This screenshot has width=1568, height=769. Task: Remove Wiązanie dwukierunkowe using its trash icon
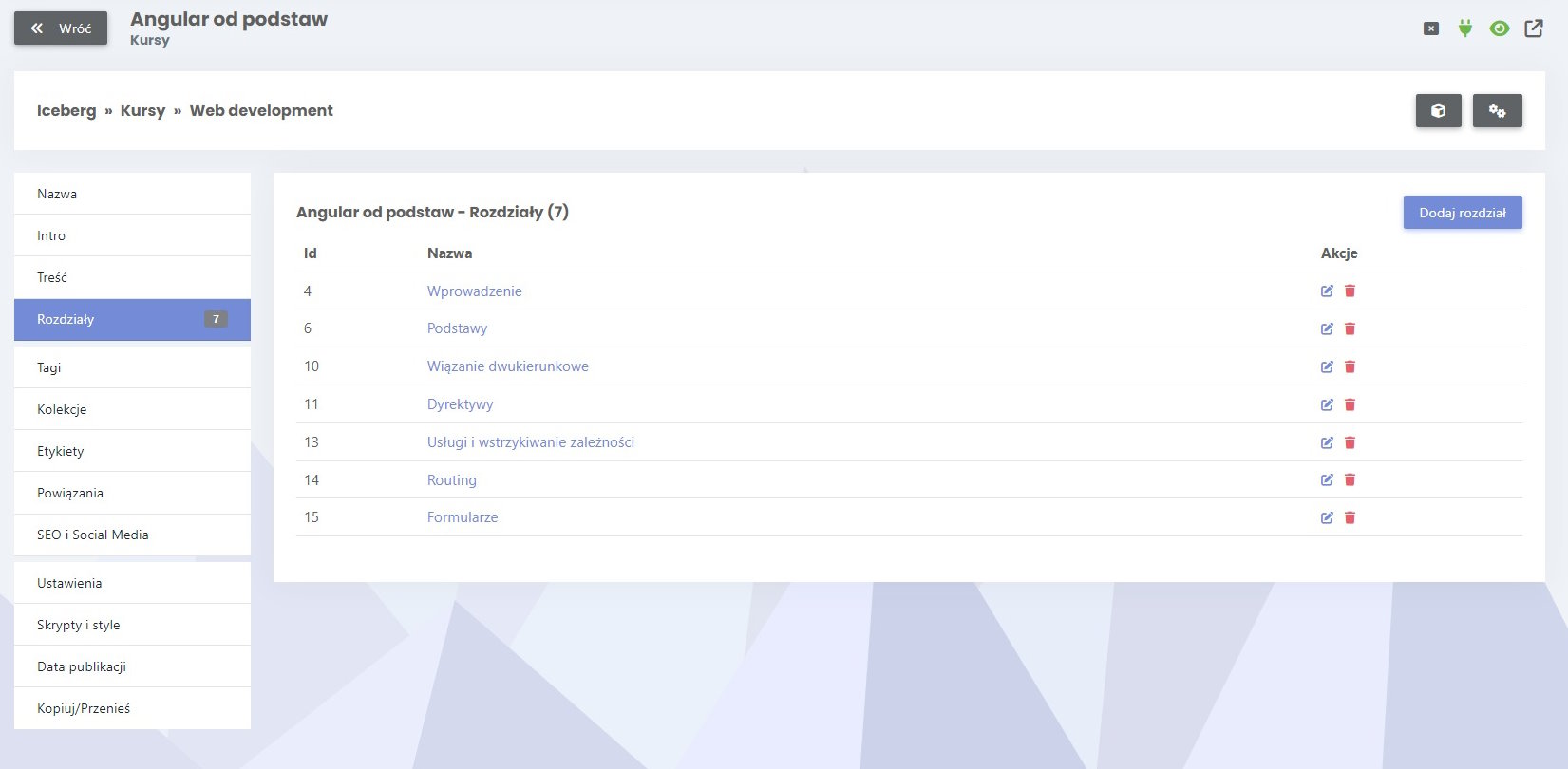click(1350, 366)
